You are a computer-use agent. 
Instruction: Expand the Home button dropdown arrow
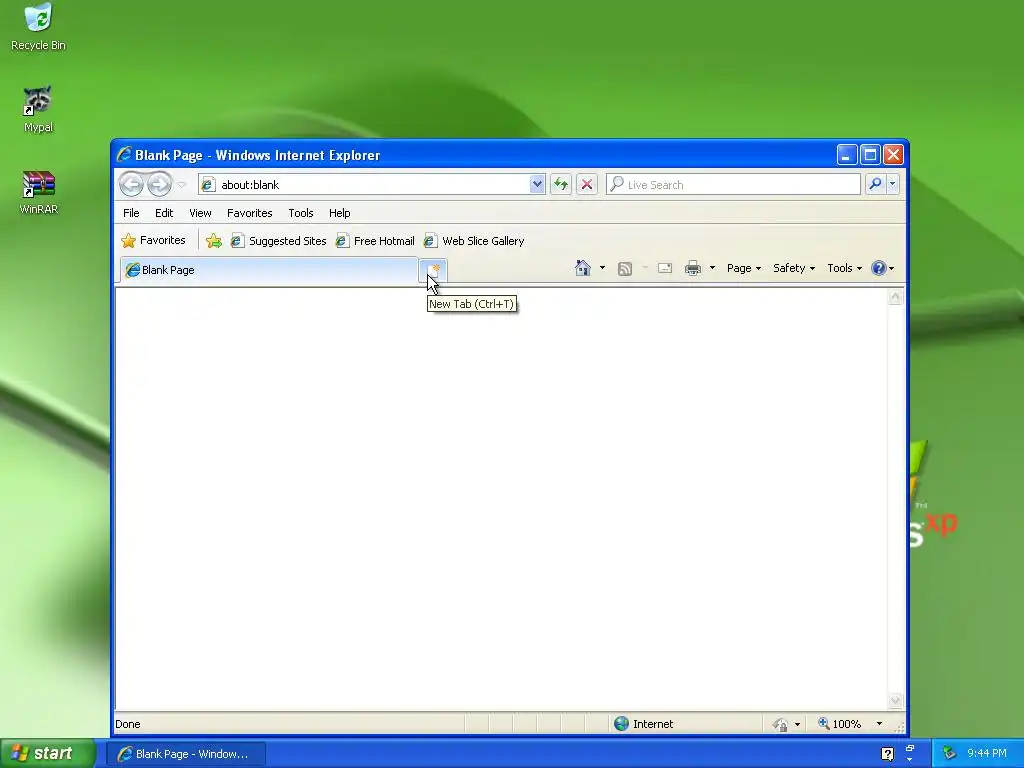pos(602,268)
